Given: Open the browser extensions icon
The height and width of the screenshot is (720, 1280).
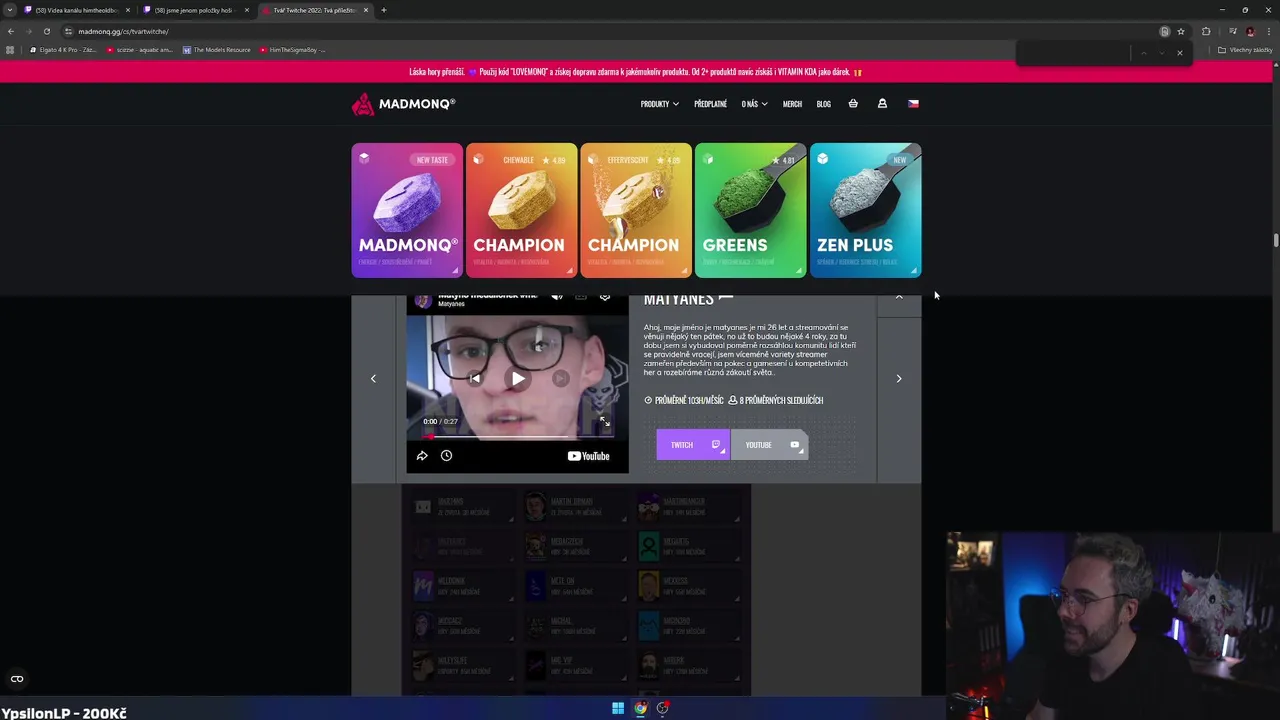Looking at the screenshot, I should (x=1206, y=31).
